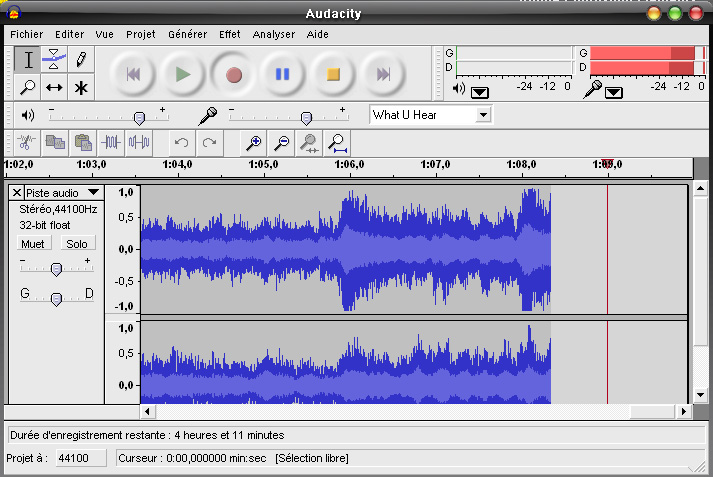Click the remaining recording time status text
Screen dimensions: 713x477
pos(147,435)
